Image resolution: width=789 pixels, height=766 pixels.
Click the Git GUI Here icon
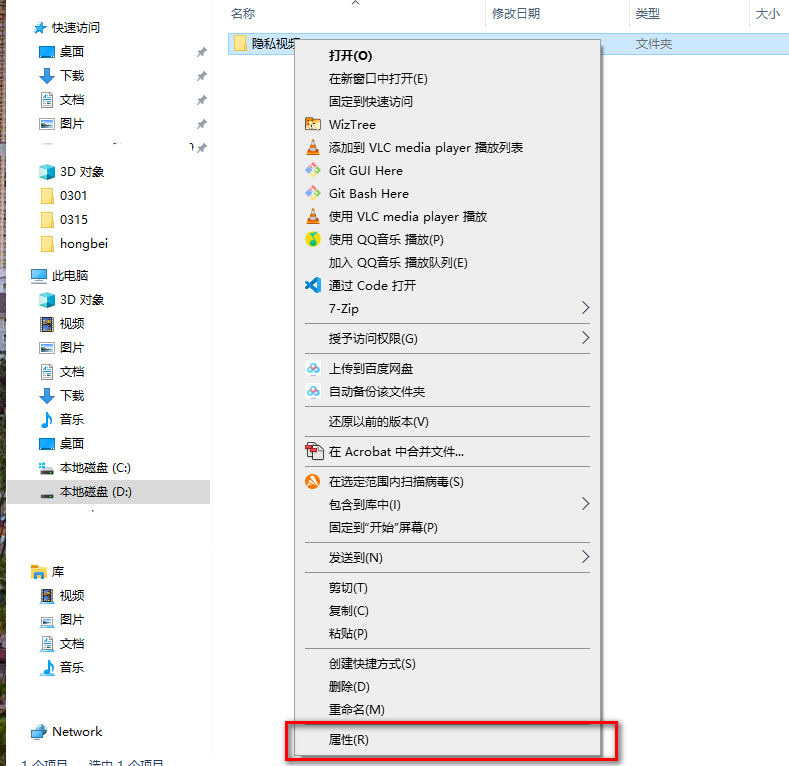[x=313, y=170]
